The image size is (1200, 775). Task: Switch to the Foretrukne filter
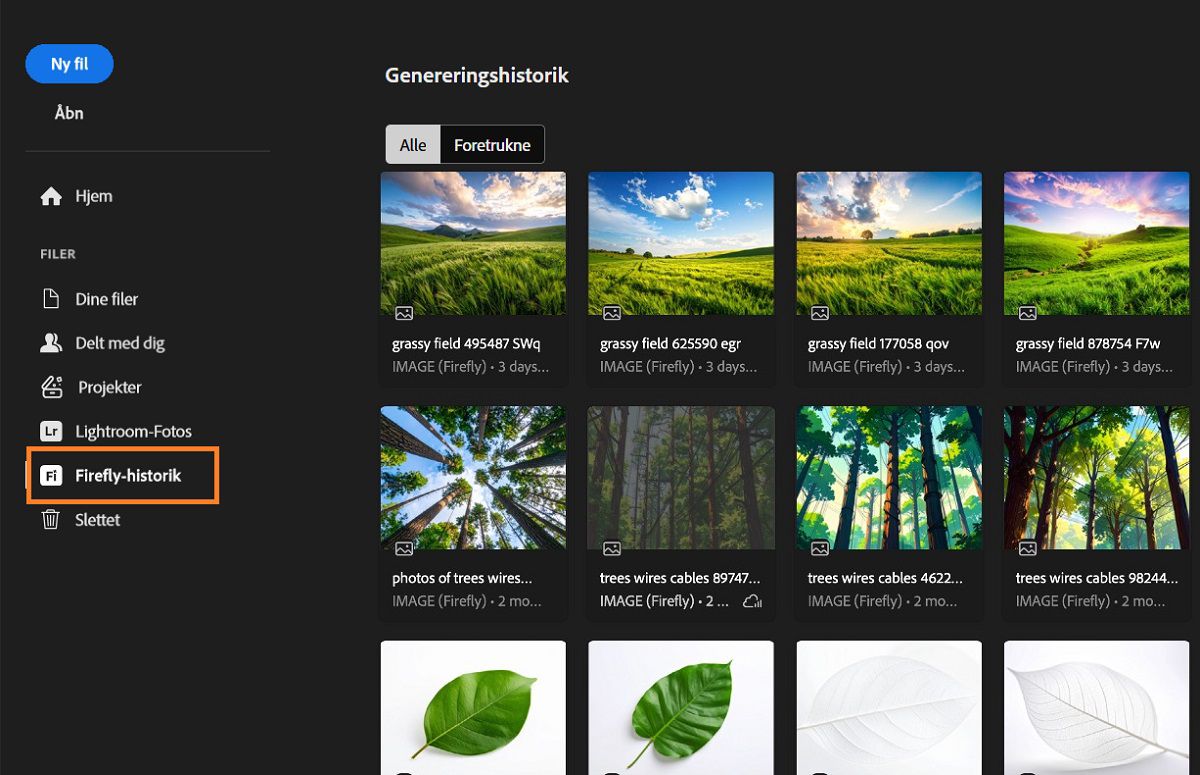pyautogui.click(x=492, y=145)
